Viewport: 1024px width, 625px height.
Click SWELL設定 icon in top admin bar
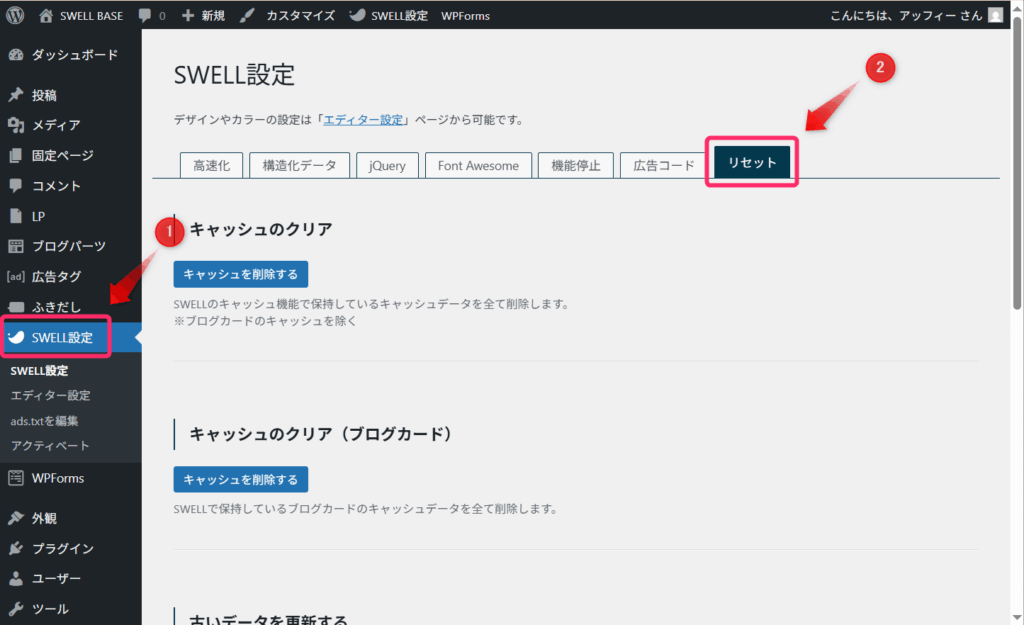tap(357, 15)
